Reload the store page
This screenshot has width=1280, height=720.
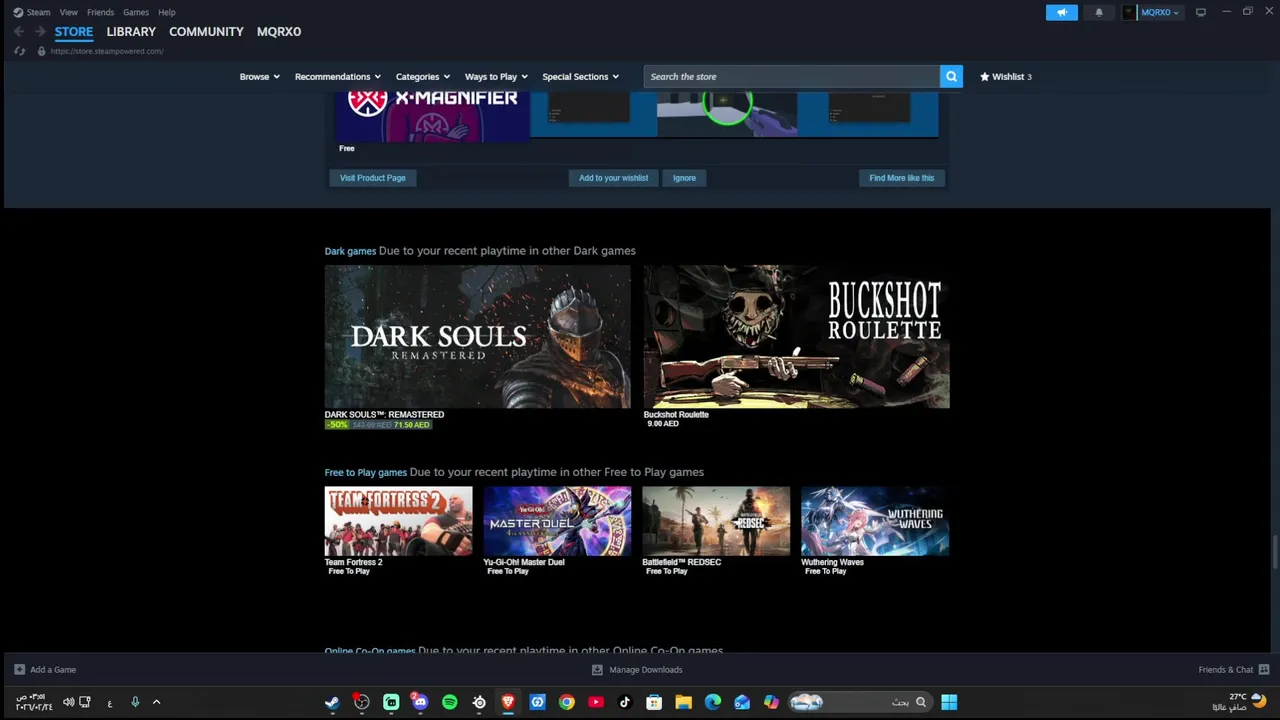(19, 51)
